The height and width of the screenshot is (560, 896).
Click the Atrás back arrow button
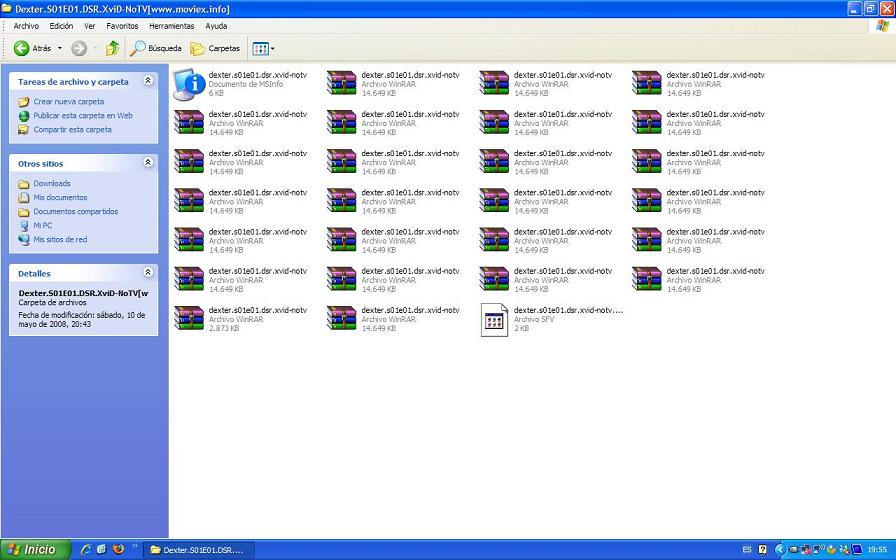(x=32, y=48)
